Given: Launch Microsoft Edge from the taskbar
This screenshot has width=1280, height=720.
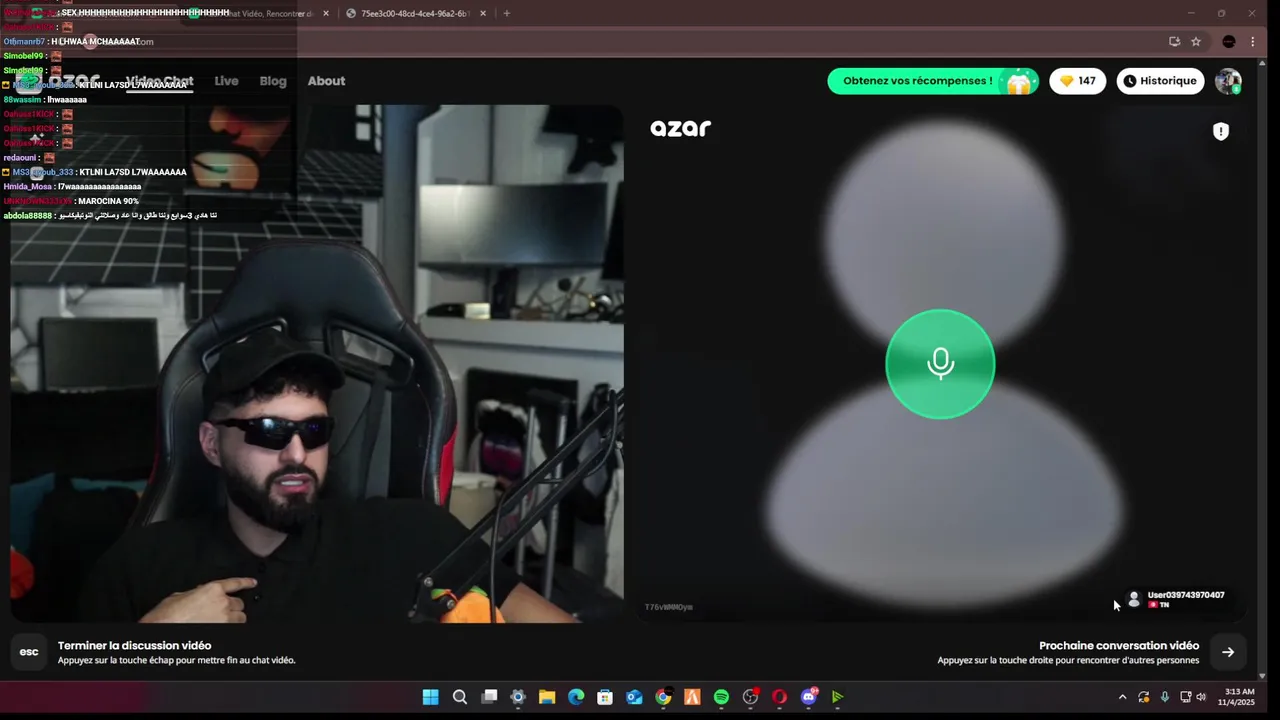Looking at the screenshot, I should pos(576,697).
